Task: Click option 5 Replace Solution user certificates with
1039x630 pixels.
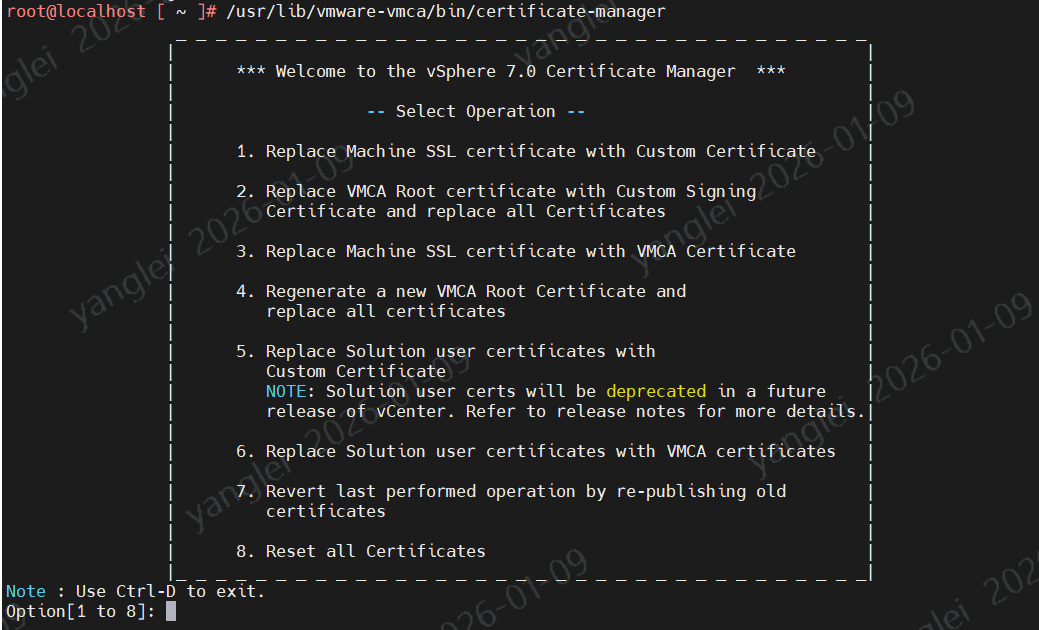Action: [x=445, y=351]
